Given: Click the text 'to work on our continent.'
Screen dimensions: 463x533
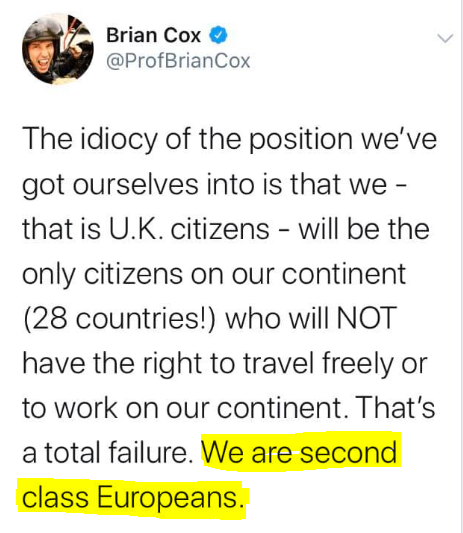Looking at the screenshot, I should click(186, 408).
